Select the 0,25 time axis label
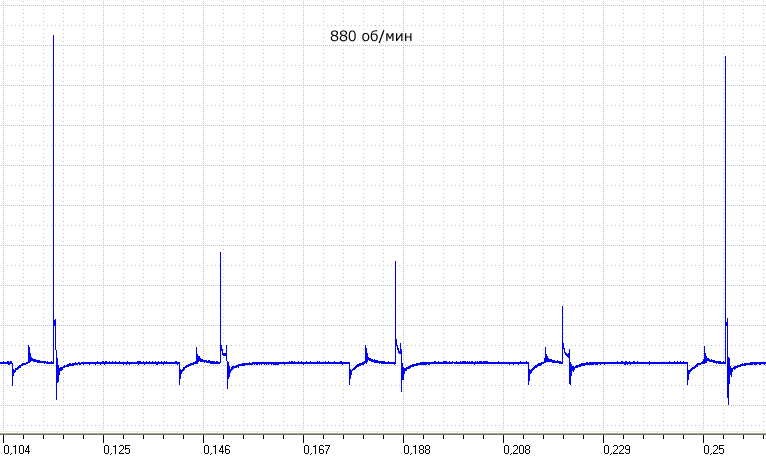The height and width of the screenshot is (457, 766). [714, 449]
